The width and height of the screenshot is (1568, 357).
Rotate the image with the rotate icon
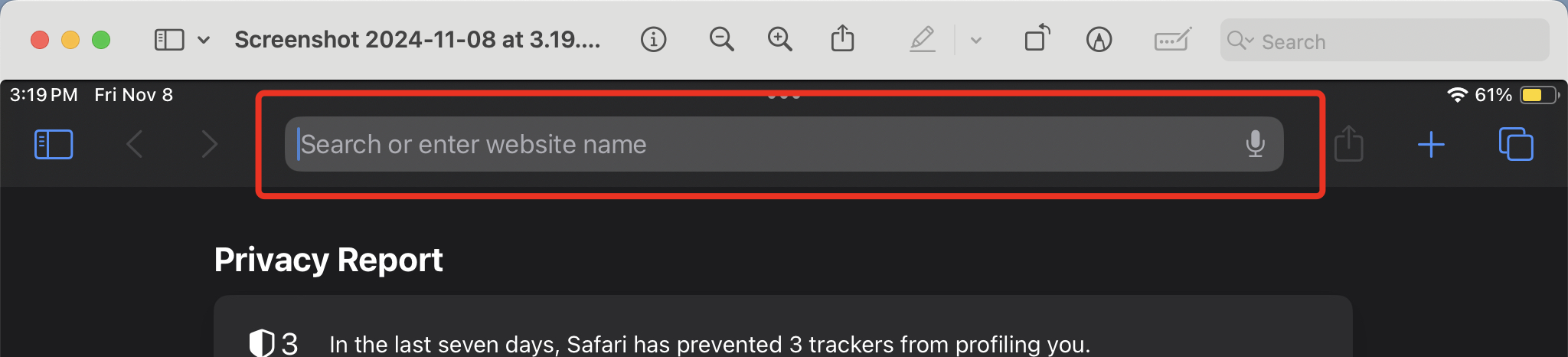point(1037,38)
